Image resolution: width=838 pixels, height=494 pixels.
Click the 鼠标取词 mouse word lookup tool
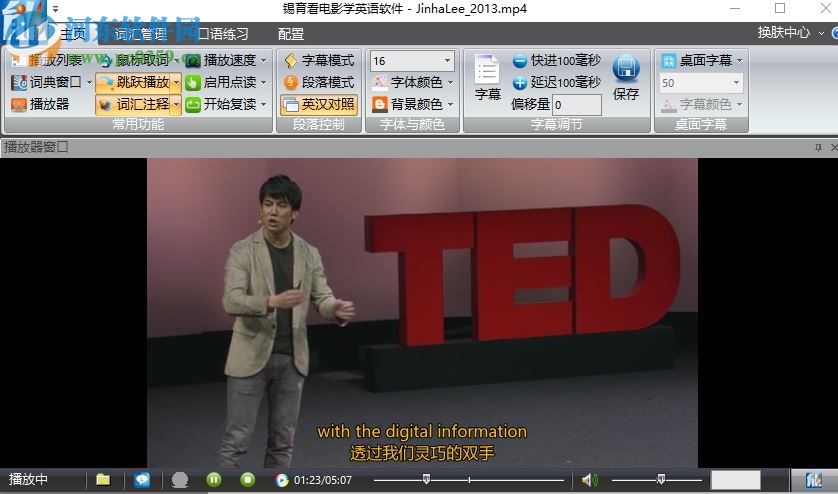(x=136, y=60)
